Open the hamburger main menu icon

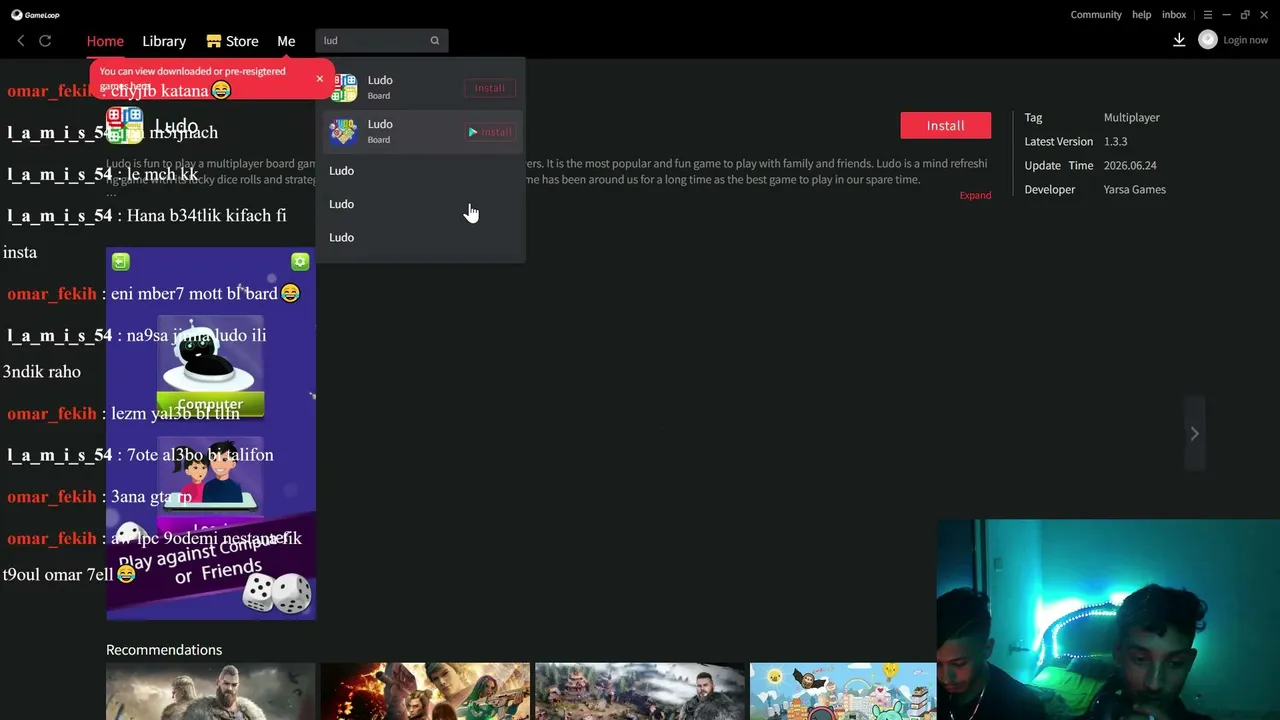[x=1208, y=15]
